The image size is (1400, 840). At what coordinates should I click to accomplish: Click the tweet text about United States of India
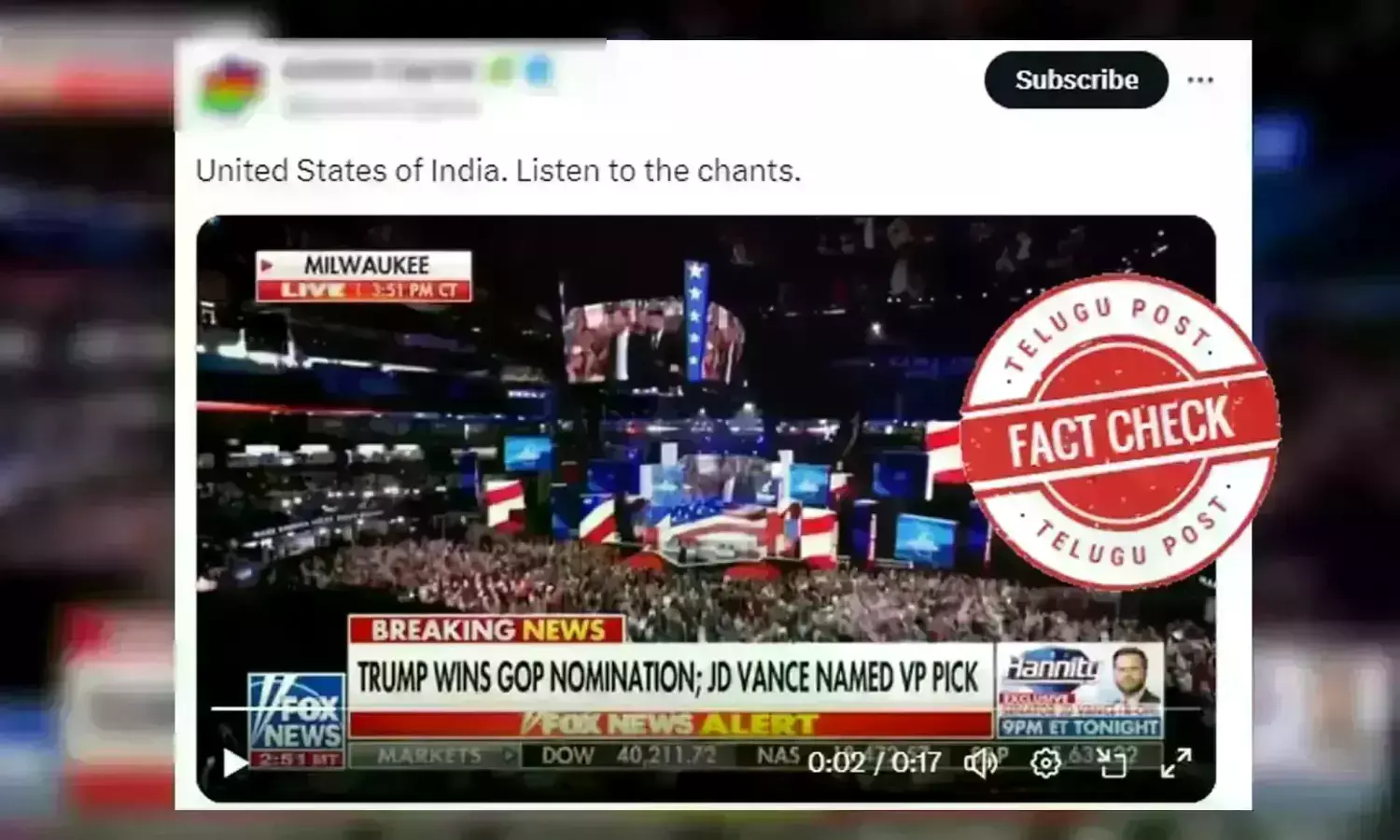(x=498, y=171)
